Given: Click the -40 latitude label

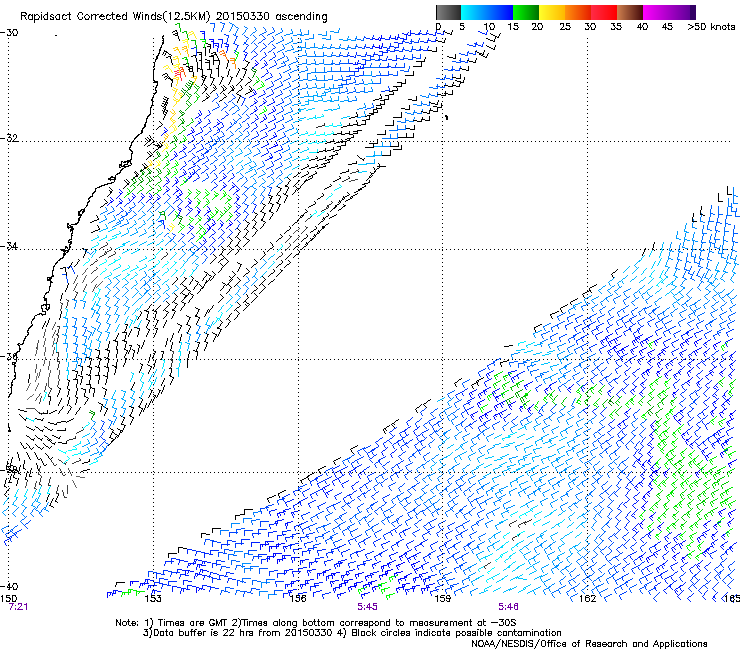Looking at the screenshot, I should click(x=9, y=586).
